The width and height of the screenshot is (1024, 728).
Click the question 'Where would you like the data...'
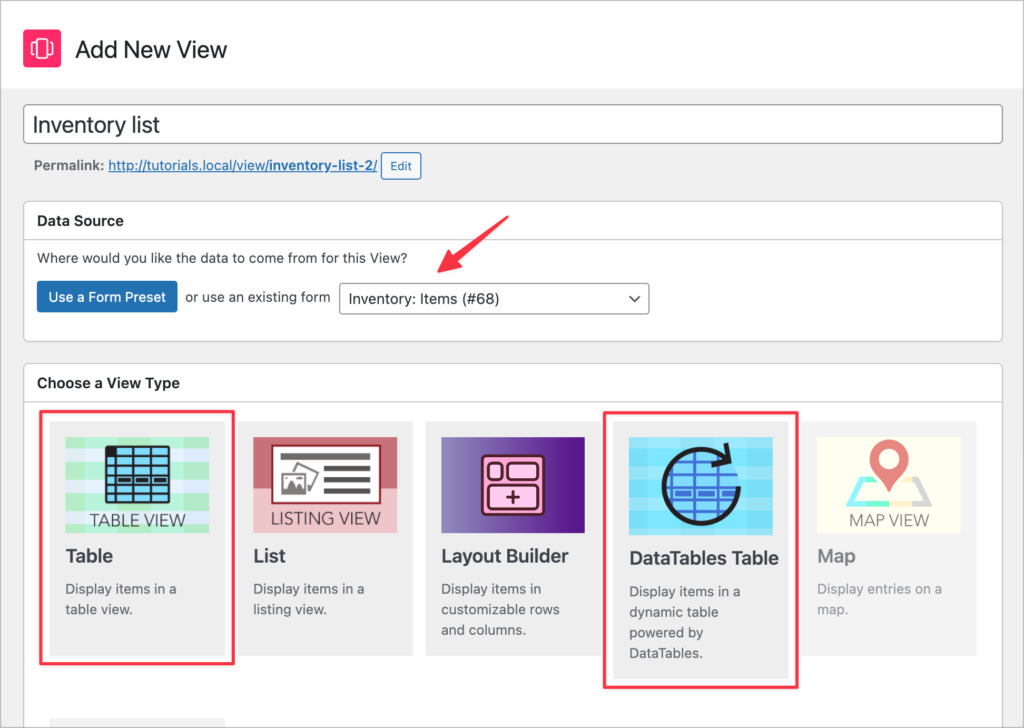(222, 259)
